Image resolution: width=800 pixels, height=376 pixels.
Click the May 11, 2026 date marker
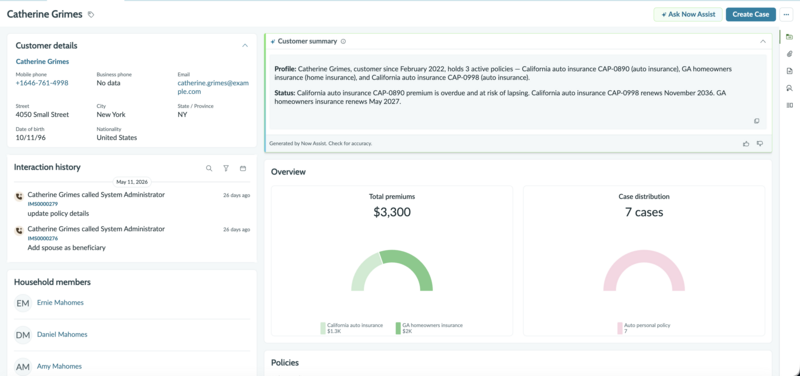(132, 182)
